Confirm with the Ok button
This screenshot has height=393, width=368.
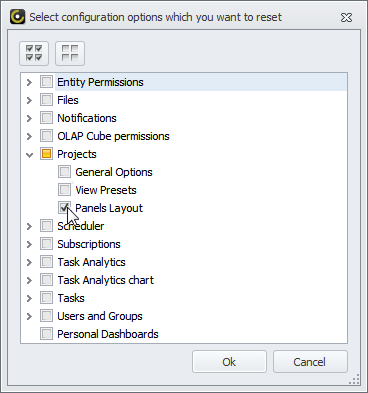(229, 362)
